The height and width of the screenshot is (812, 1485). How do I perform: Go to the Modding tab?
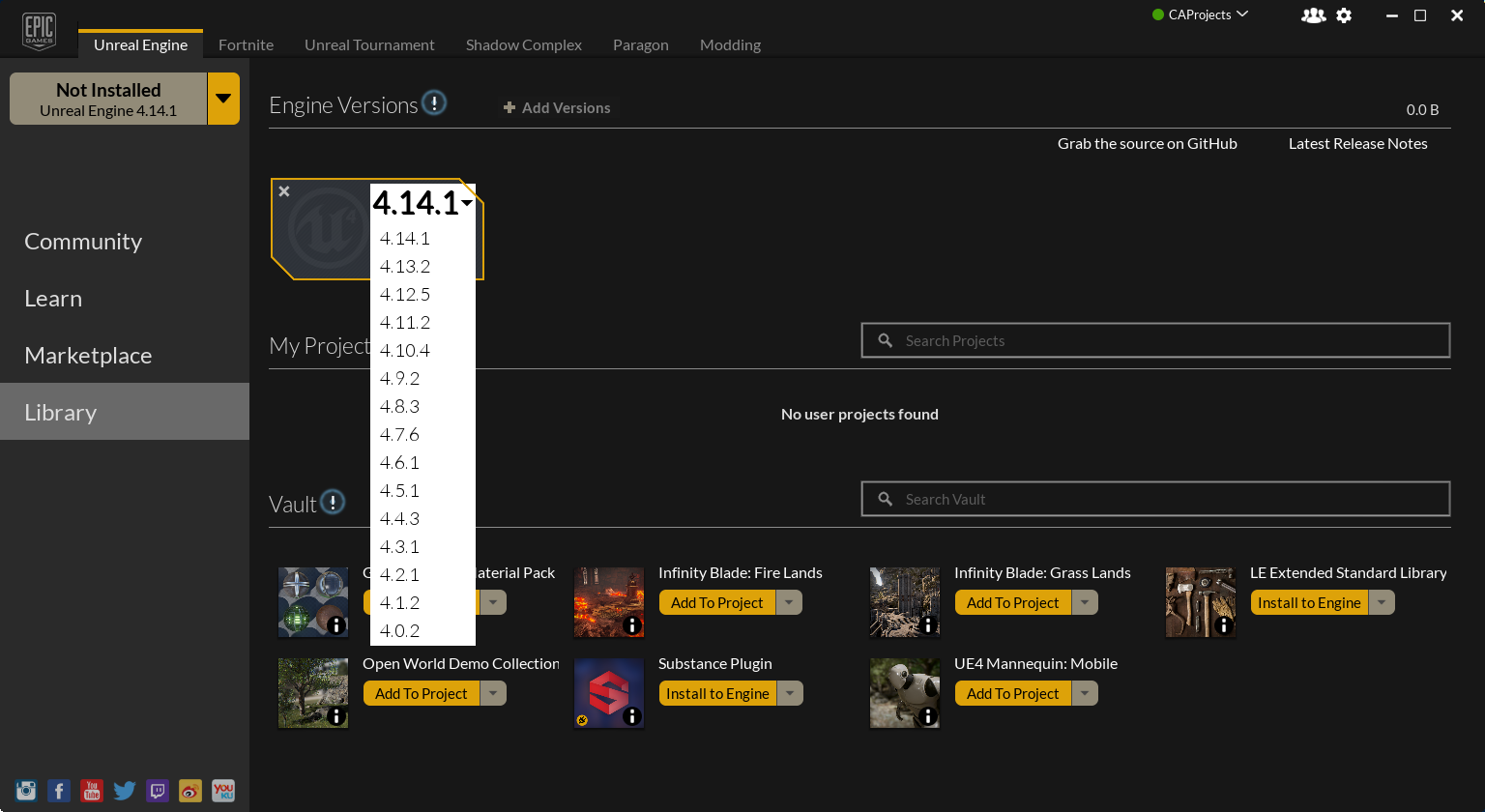point(730,44)
